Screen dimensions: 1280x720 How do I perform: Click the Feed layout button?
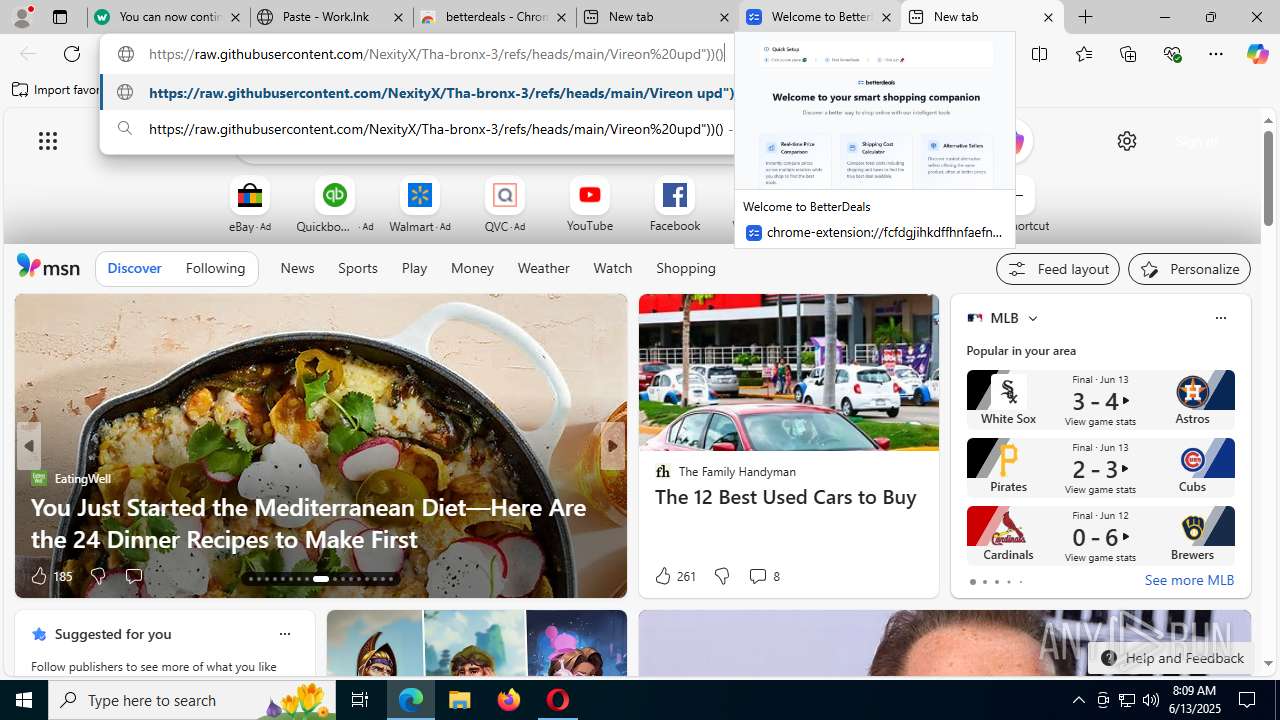click(x=1057, y=269)
